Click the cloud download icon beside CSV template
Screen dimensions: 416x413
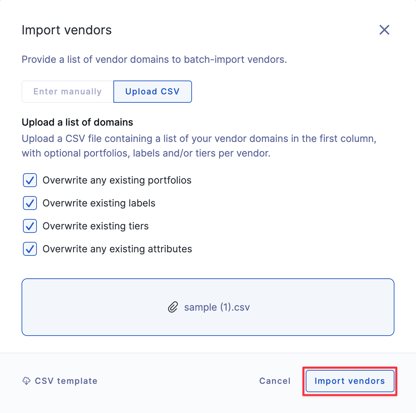(x=26, y=381)
